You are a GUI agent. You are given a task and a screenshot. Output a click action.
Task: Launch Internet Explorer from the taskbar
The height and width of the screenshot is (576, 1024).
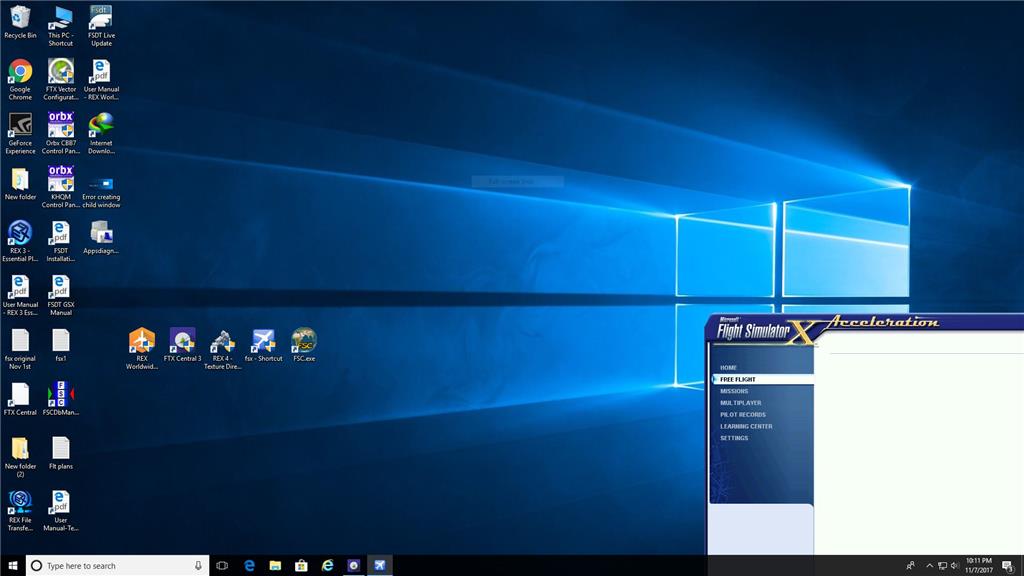[x=327, y=566]
